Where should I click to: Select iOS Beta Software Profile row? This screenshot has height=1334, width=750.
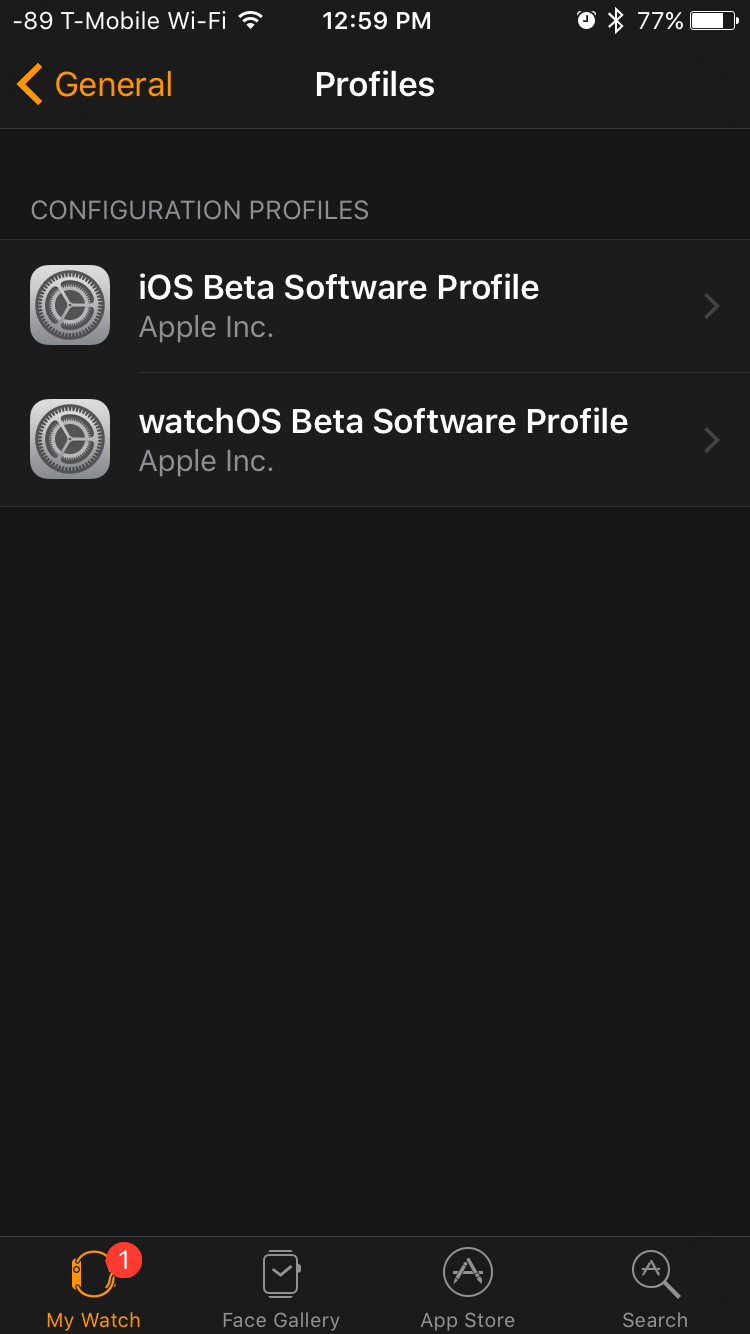tap(375, 306)
